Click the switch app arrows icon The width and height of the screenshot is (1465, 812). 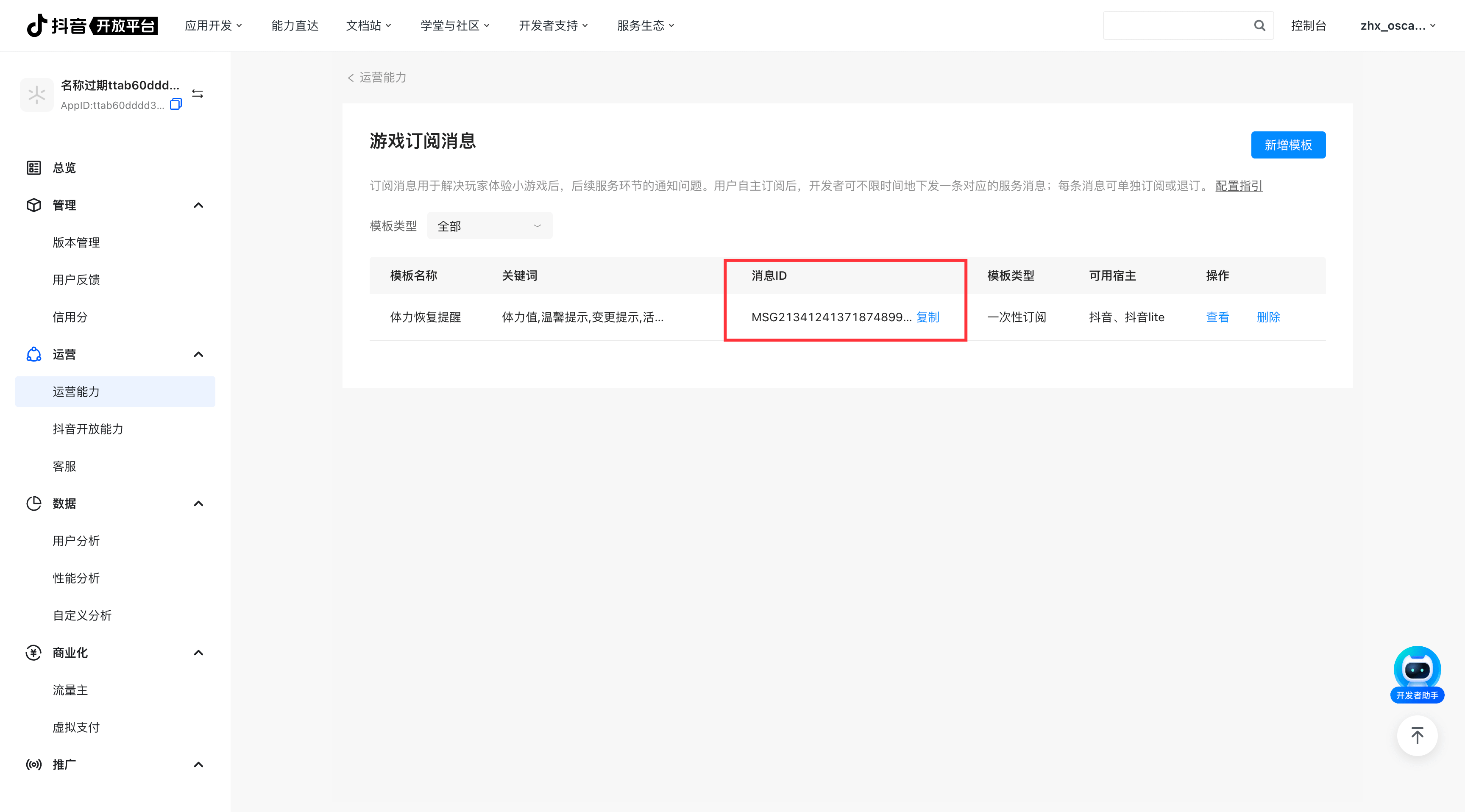point(198,94)
